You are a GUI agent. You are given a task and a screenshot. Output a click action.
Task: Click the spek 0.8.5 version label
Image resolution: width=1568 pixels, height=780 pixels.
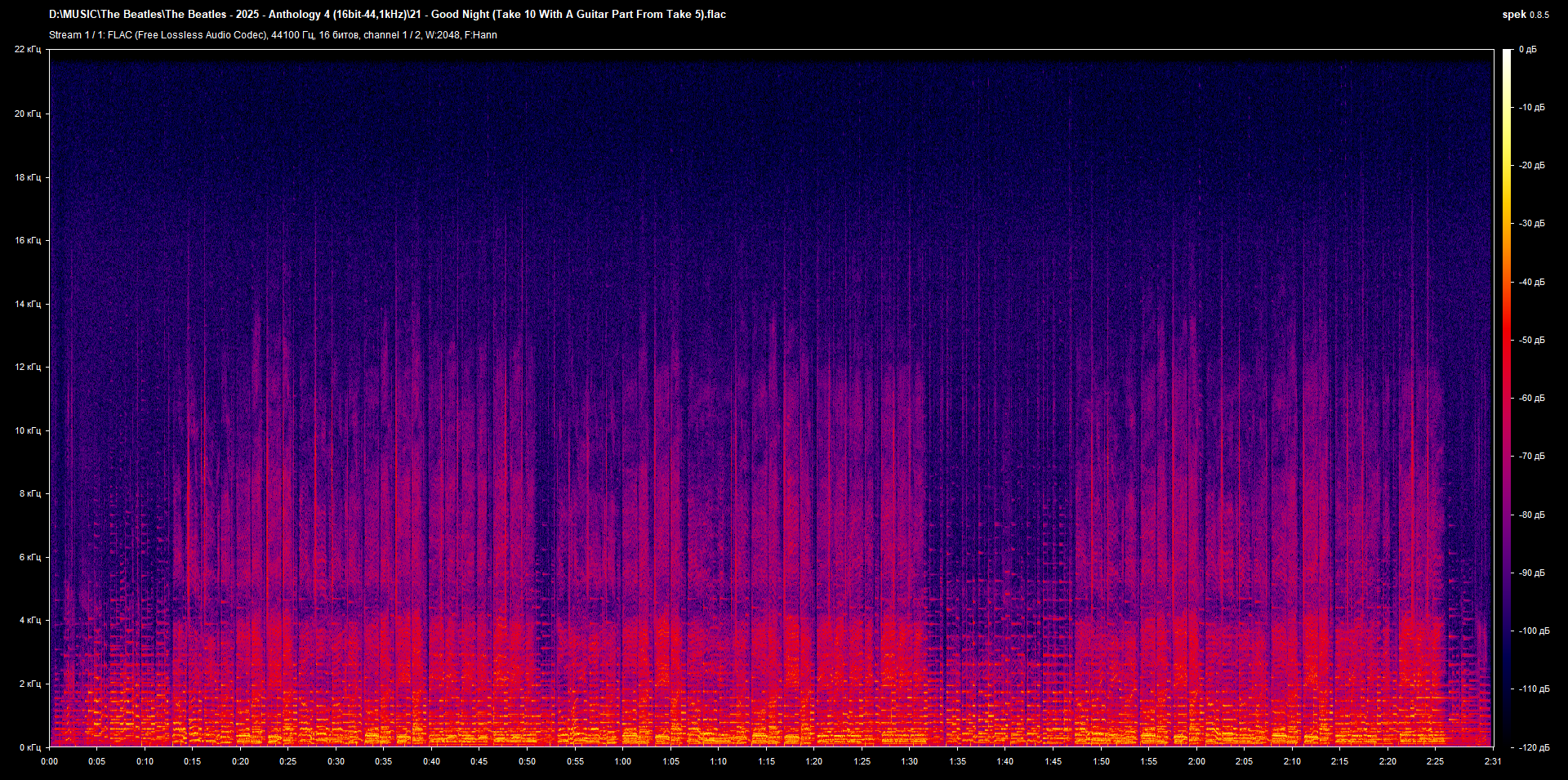pos(1525,15)
